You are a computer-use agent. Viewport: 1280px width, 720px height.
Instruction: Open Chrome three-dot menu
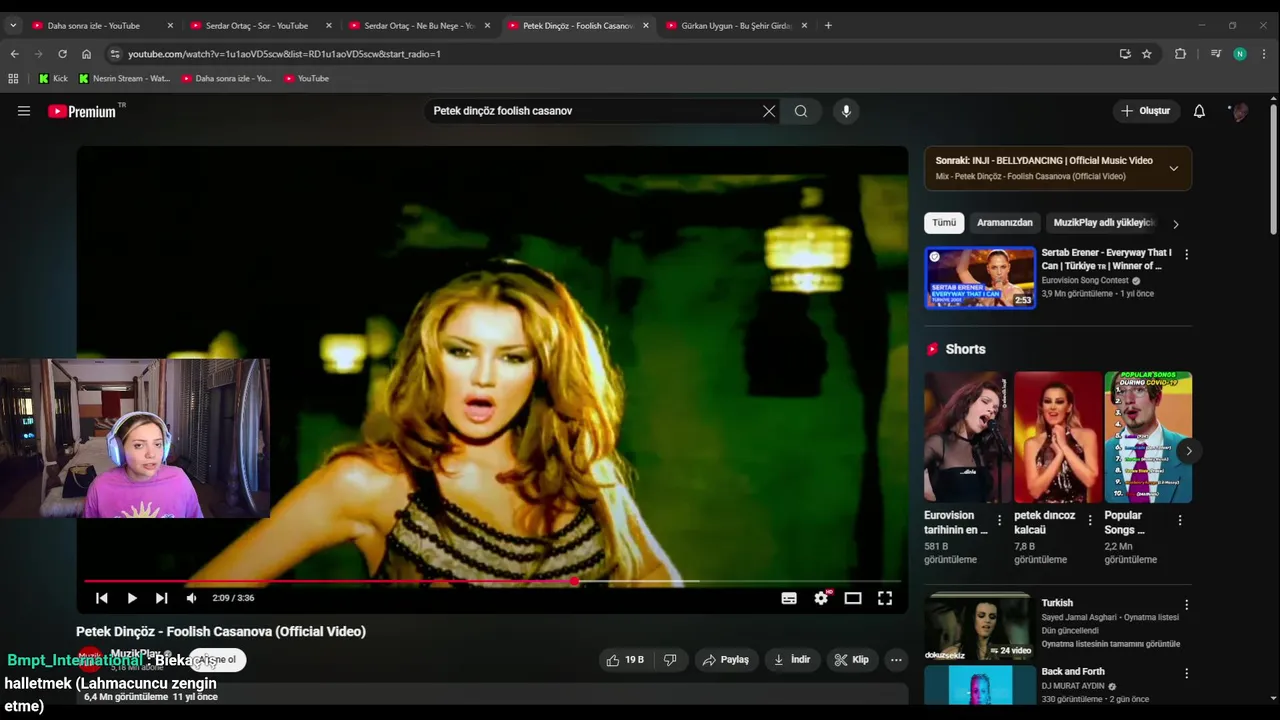point(1264,54)
